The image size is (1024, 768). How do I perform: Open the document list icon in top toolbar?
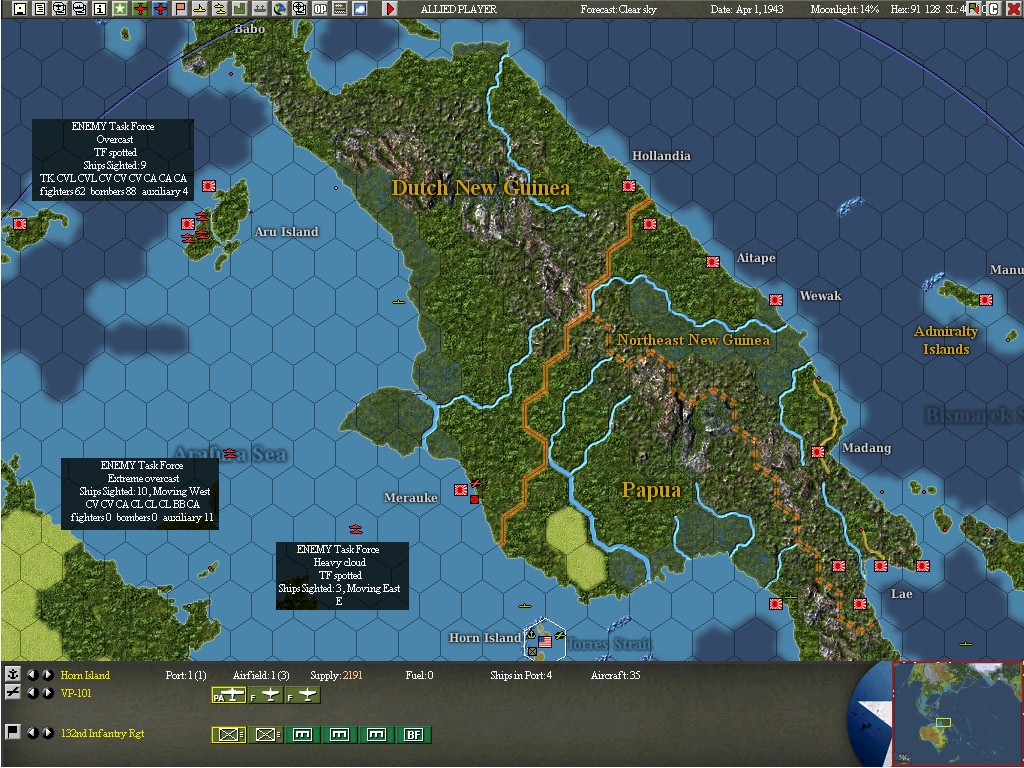coord(40,8)
